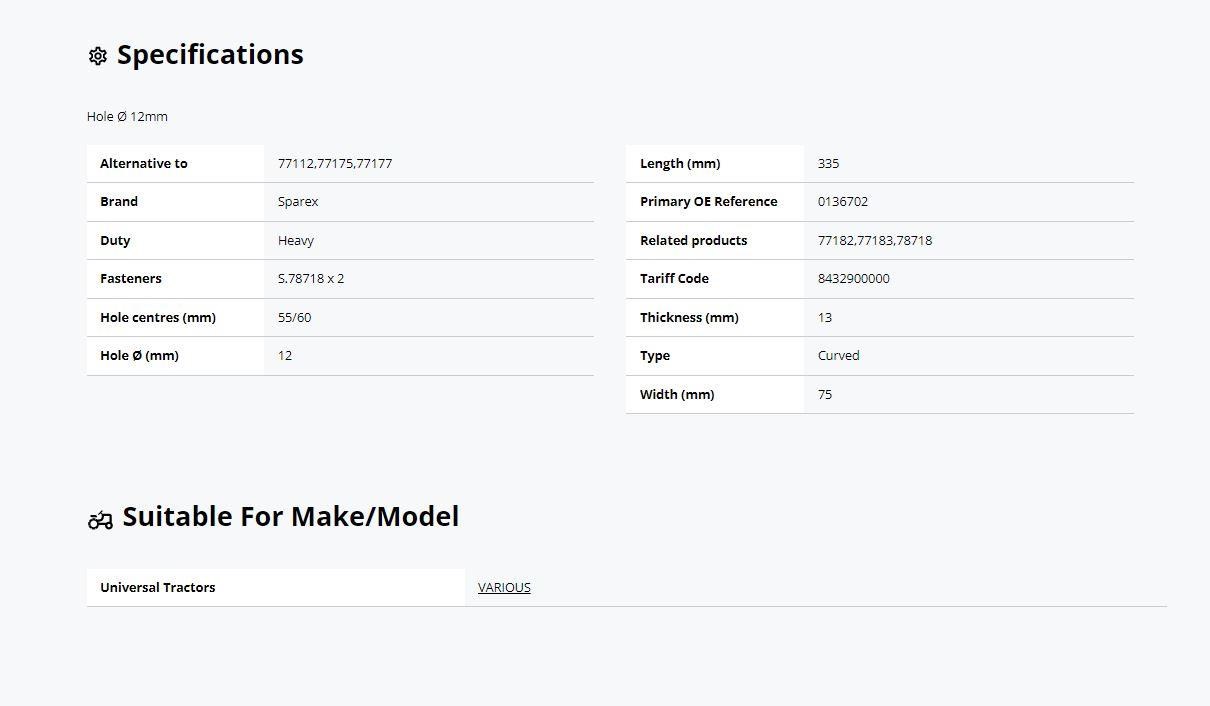This screenshot has width=1210, height=706.
Task: Click the Hole centres value 55/60
Action: point(294,317)
